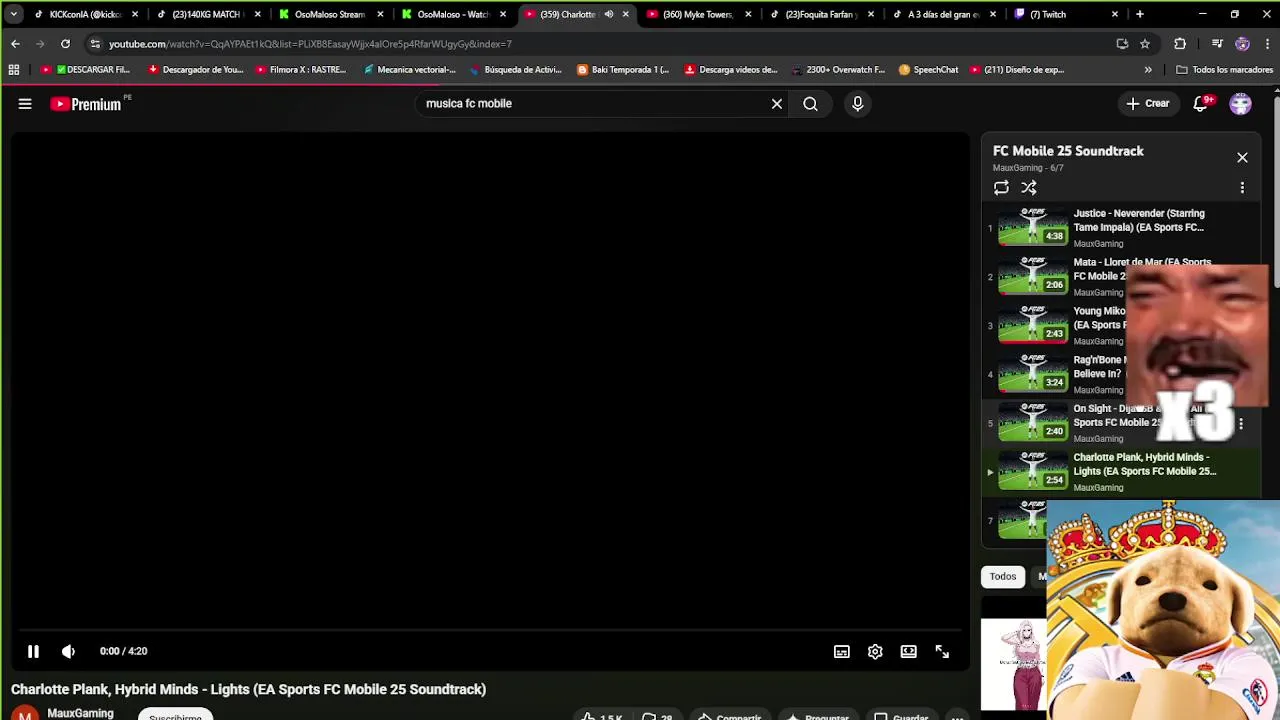
Task: Reload the page
Action: [x=65, y=44]
